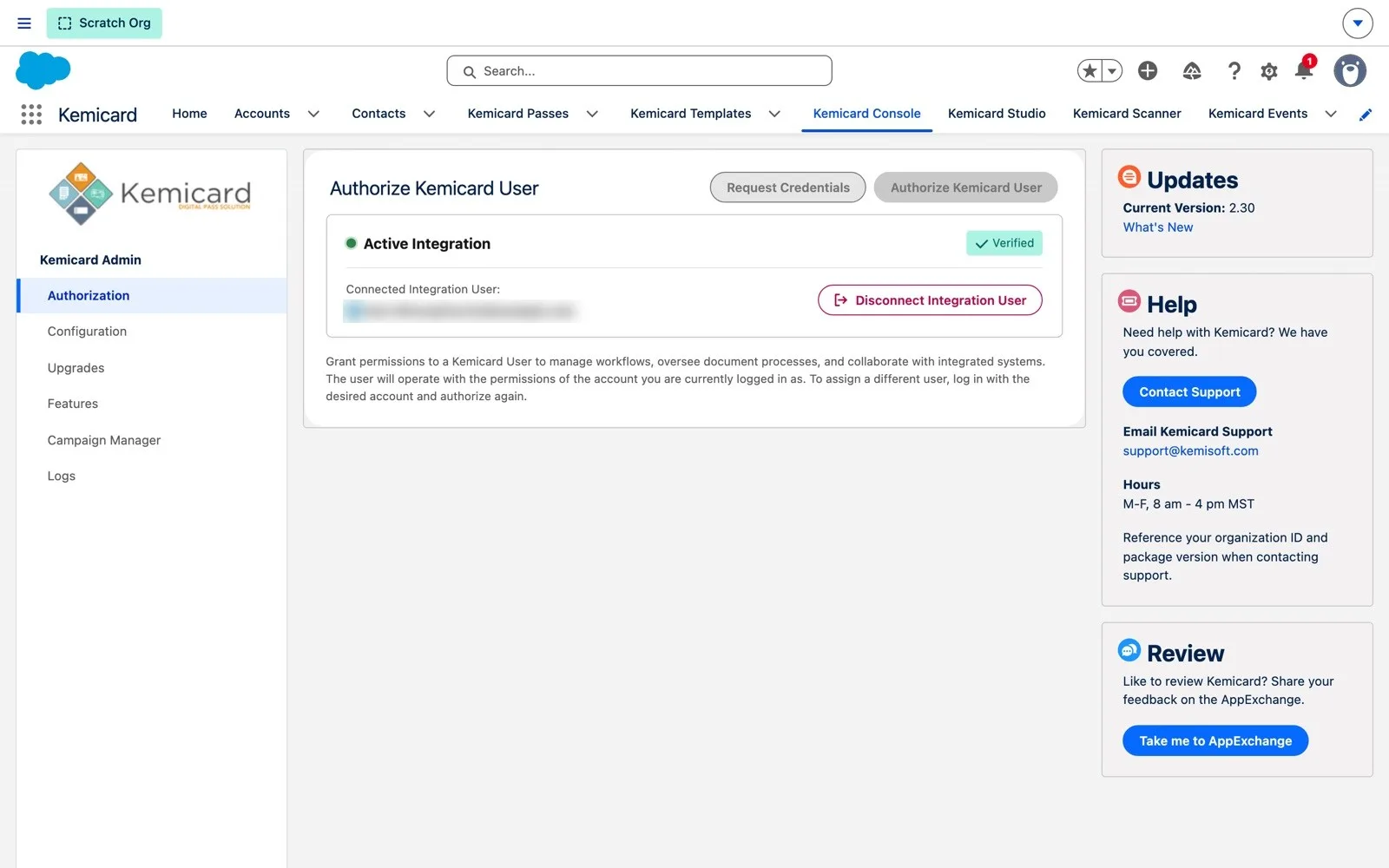
Task: Click the support@kemisoft.com email link
Action: 1190,450
